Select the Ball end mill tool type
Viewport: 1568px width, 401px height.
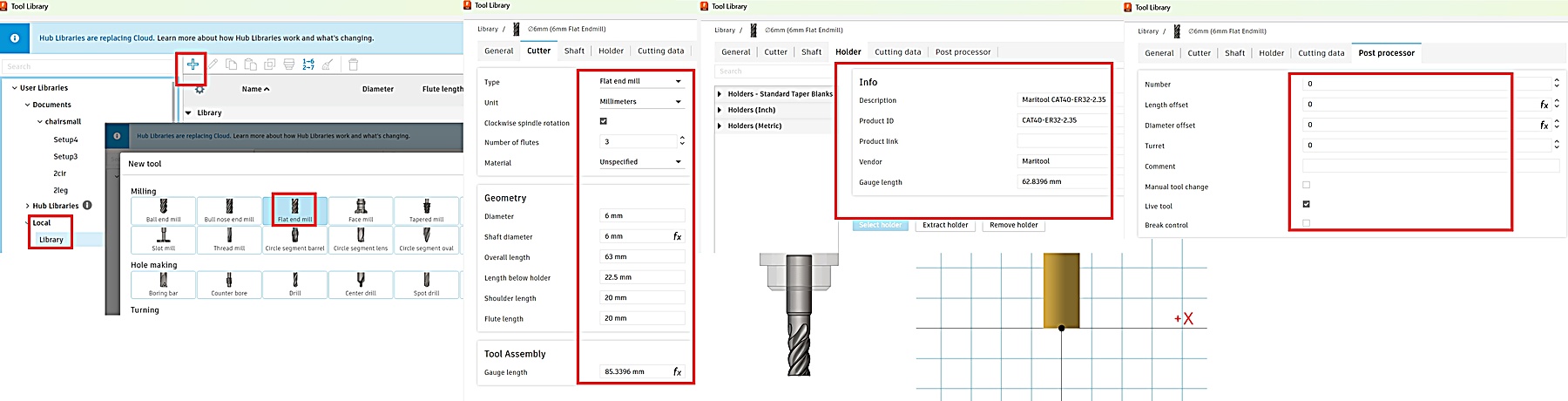coord(164,211)
